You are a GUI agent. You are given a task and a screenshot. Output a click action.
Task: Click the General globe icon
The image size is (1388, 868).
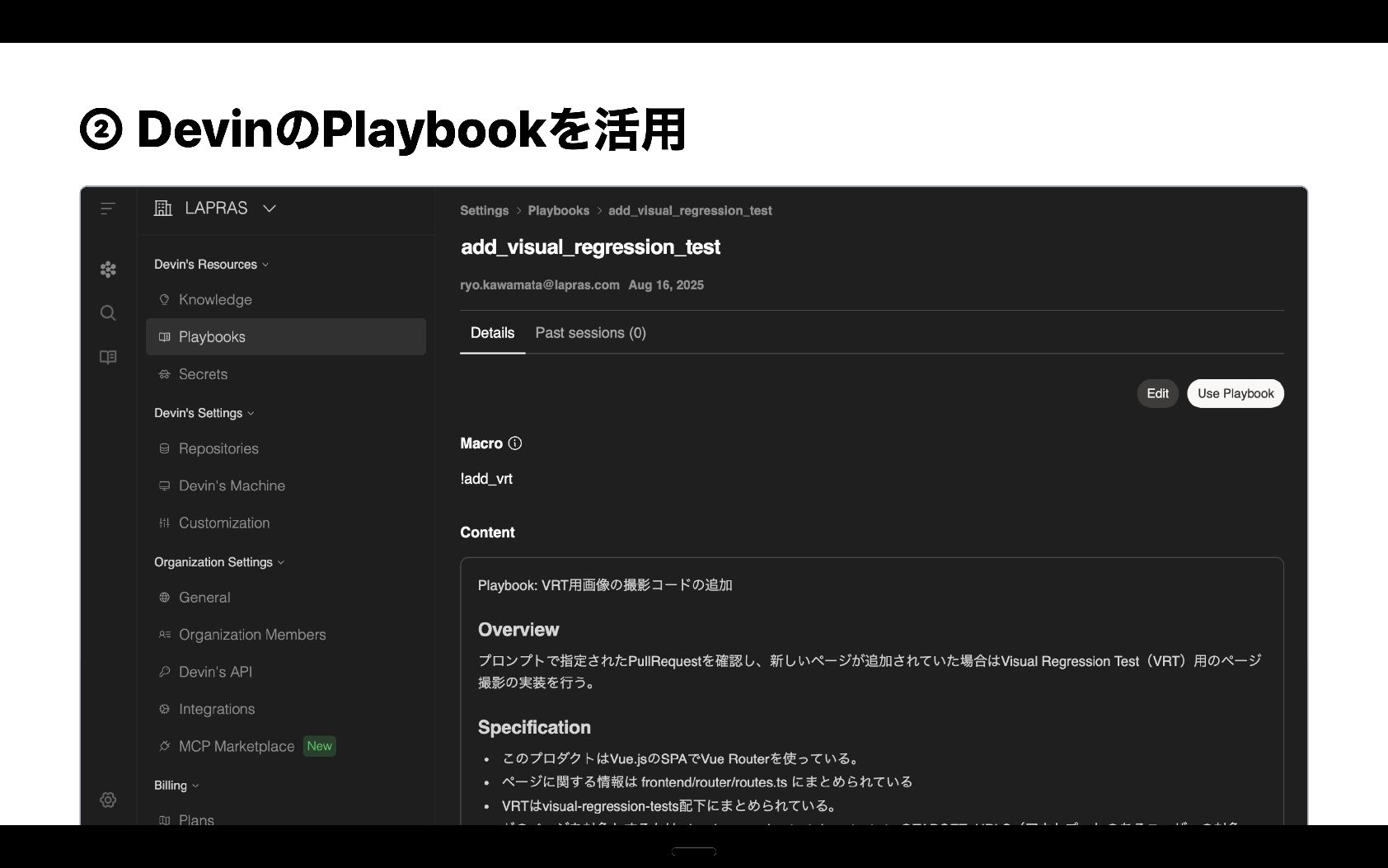(x=164, y=598)
